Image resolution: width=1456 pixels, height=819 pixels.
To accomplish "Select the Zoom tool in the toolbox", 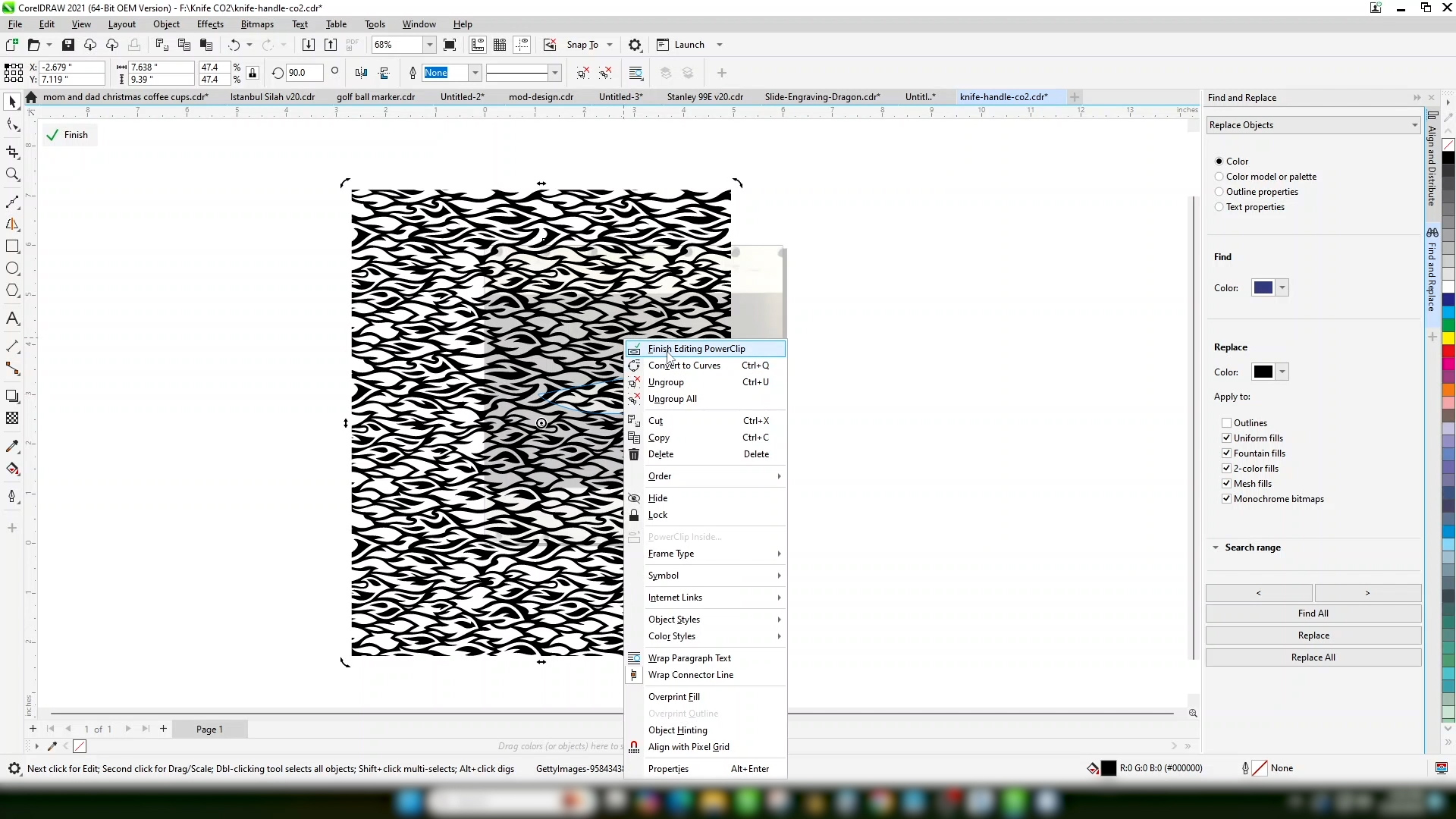I will [12, 175].
